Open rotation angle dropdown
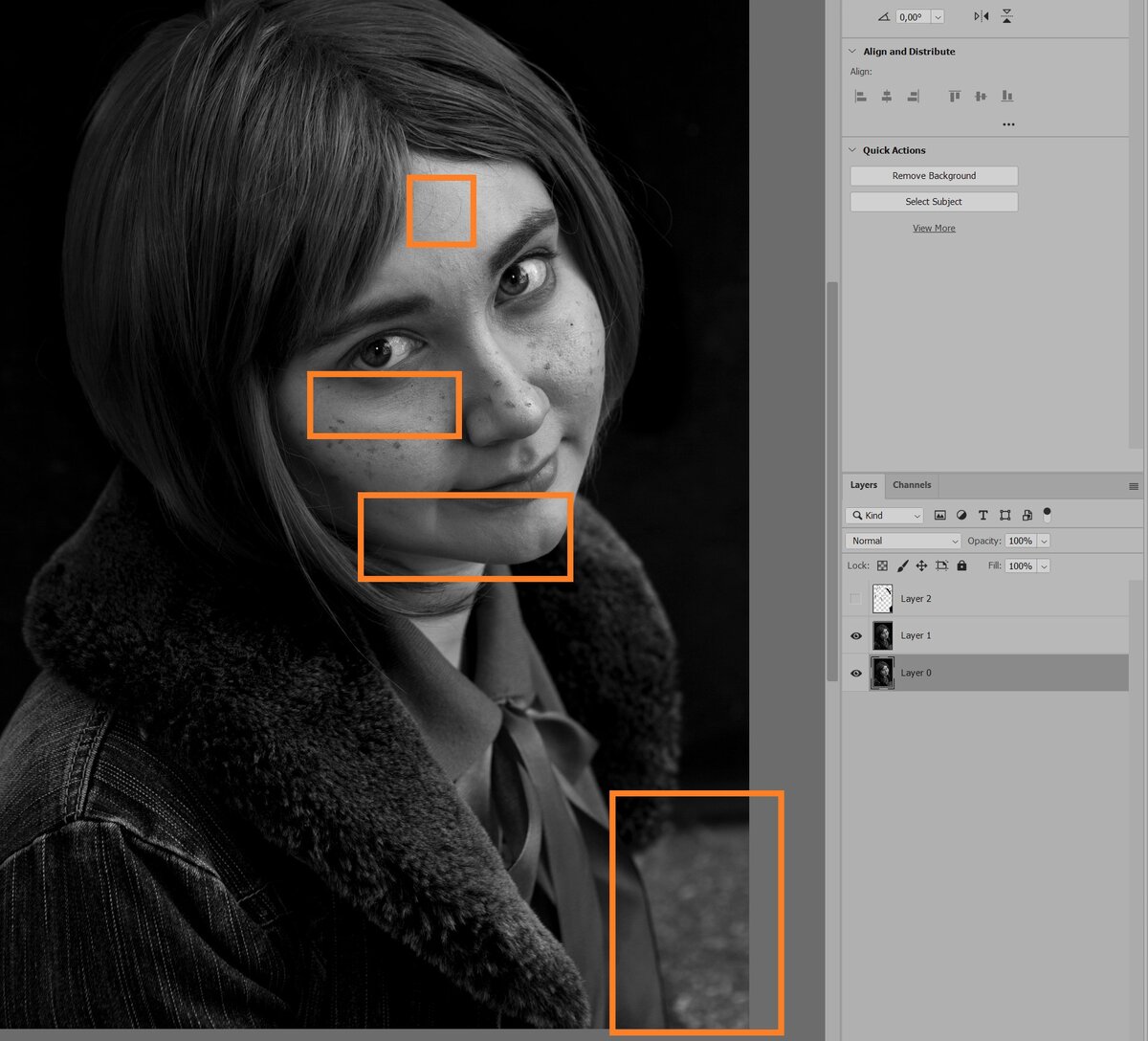This screenshot has width=1148, height=1041. coord(938,17)
